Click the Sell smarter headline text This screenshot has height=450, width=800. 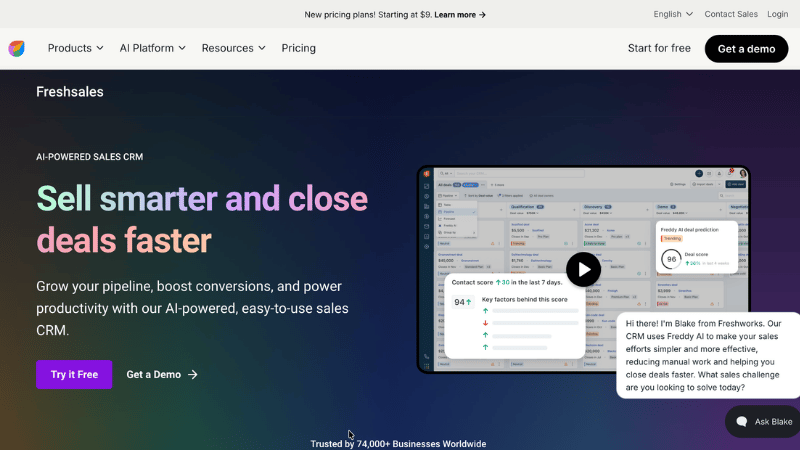202,219
